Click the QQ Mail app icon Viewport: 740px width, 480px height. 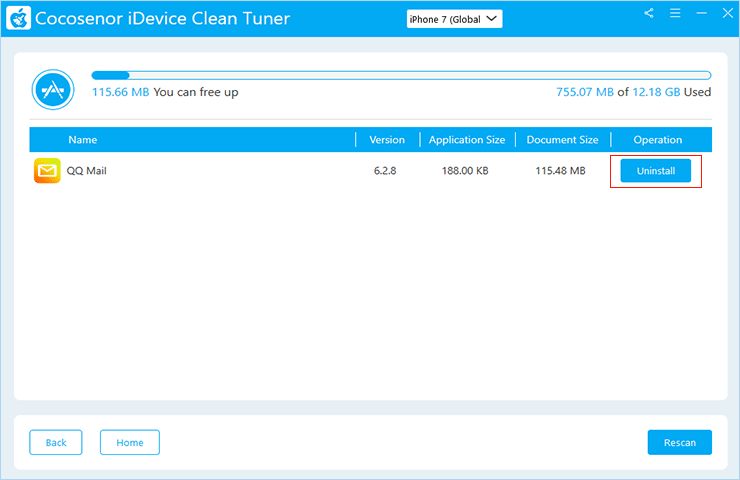pyautogui.click(x=47, y=170)
